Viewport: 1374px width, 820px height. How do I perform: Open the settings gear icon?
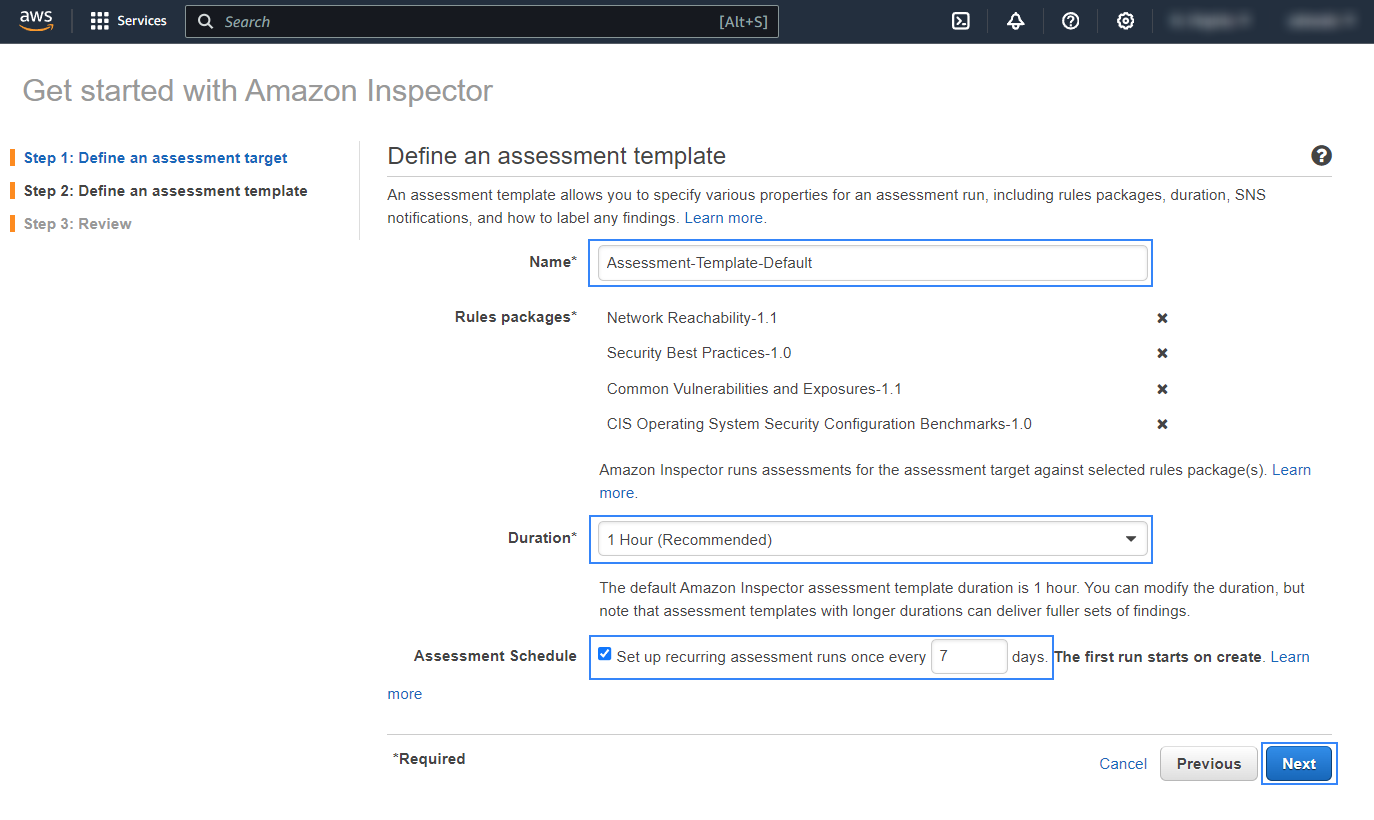[1125, 21]
